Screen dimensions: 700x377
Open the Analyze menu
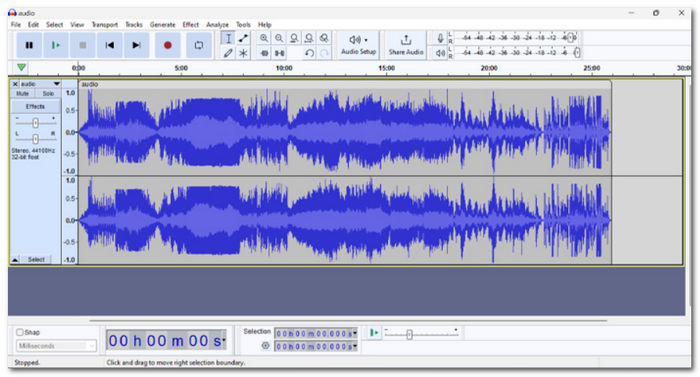click(x=217, y=25)
